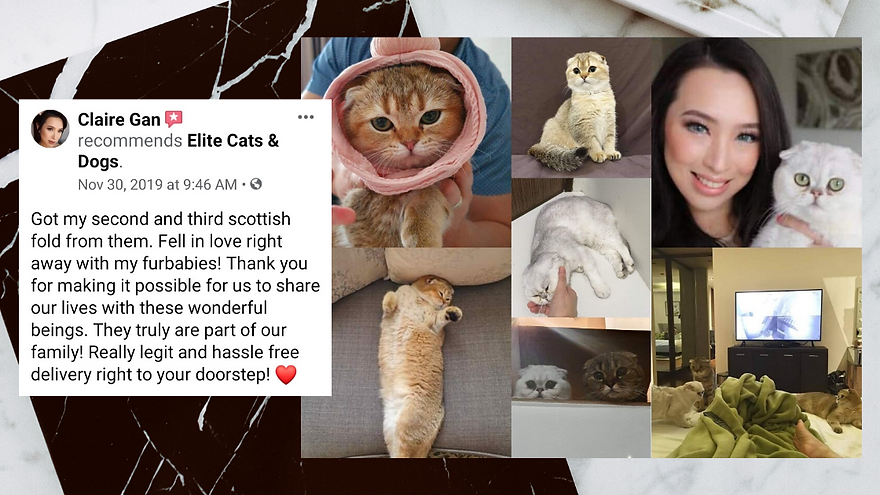Click the word 'recommends' in header
This screenshot has width=880, height=495.
[130, 140]
